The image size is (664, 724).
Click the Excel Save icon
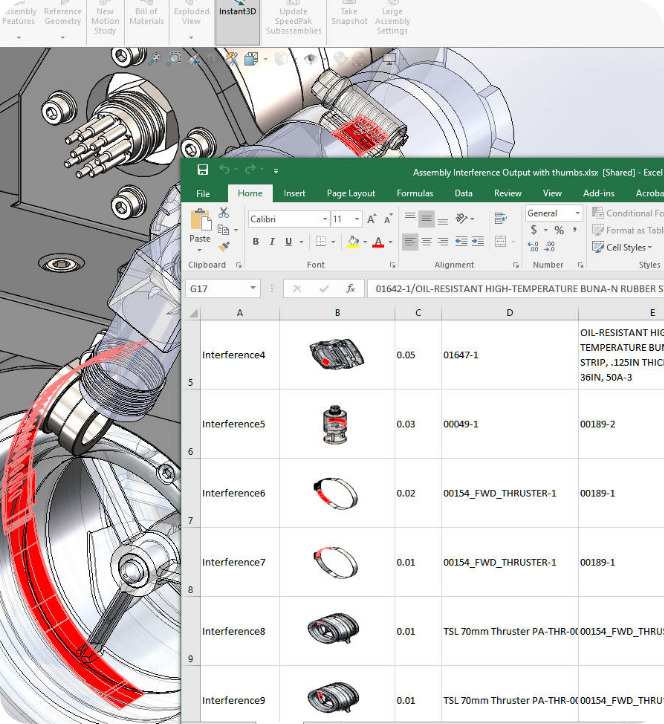click(x=203, y=171)
